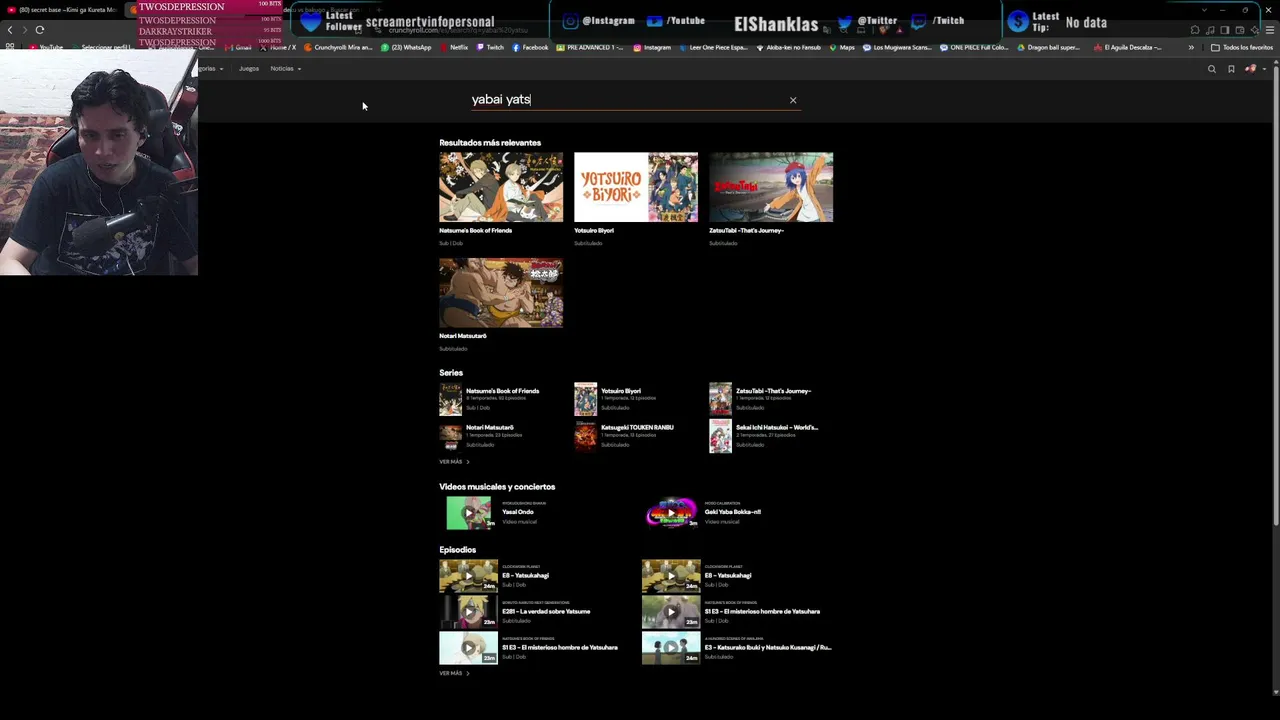Play Boruto episode E281 La verdad sobre Yatsume
The image size is (1280, 720).
point(468,611)
